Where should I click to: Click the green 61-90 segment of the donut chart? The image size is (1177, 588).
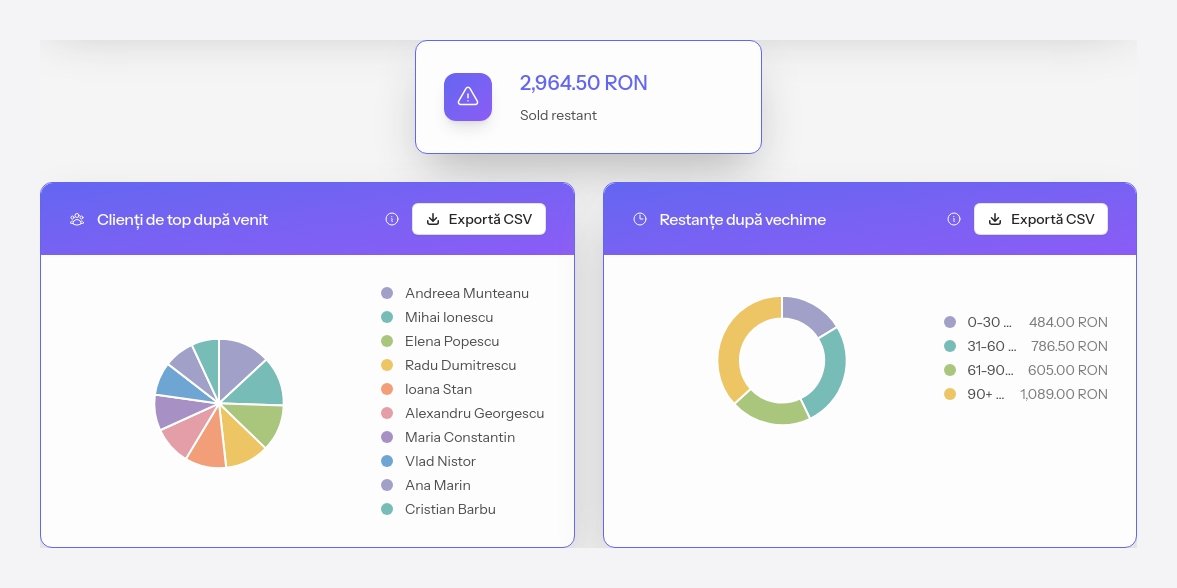coord(773,412)
